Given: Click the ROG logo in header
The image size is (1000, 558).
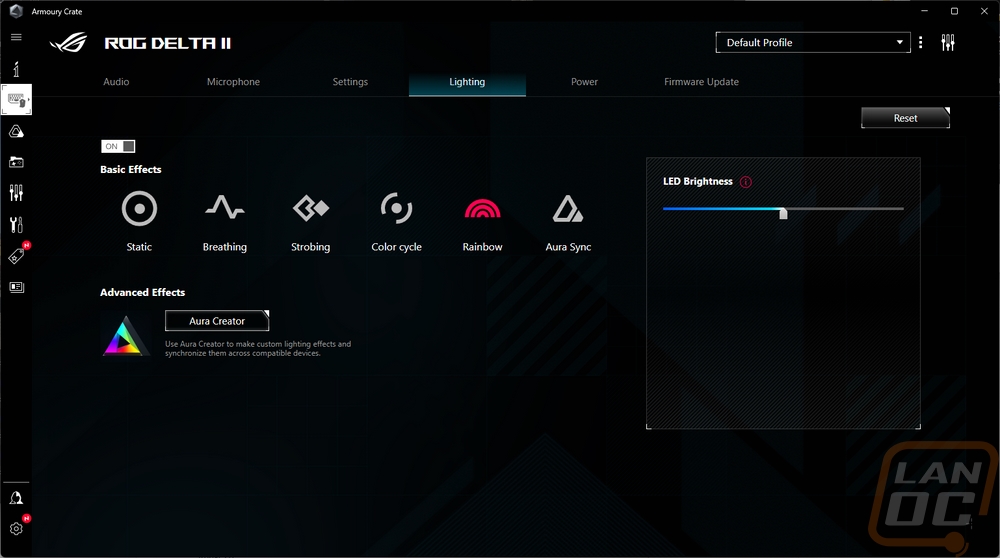Looking at the screenshot, I should click(68, 43).
